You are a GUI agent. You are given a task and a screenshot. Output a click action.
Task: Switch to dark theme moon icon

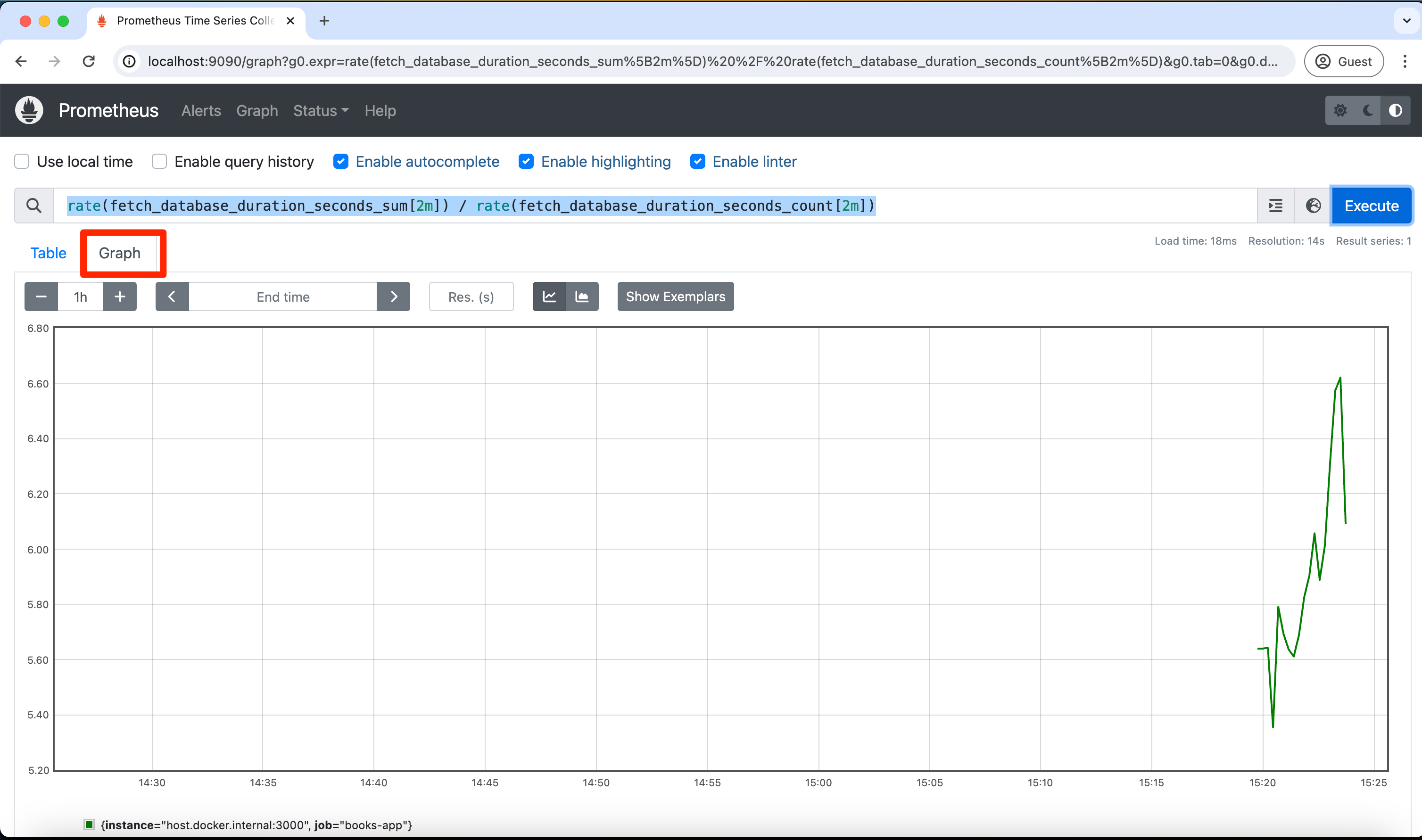(x=1368, y=110)
